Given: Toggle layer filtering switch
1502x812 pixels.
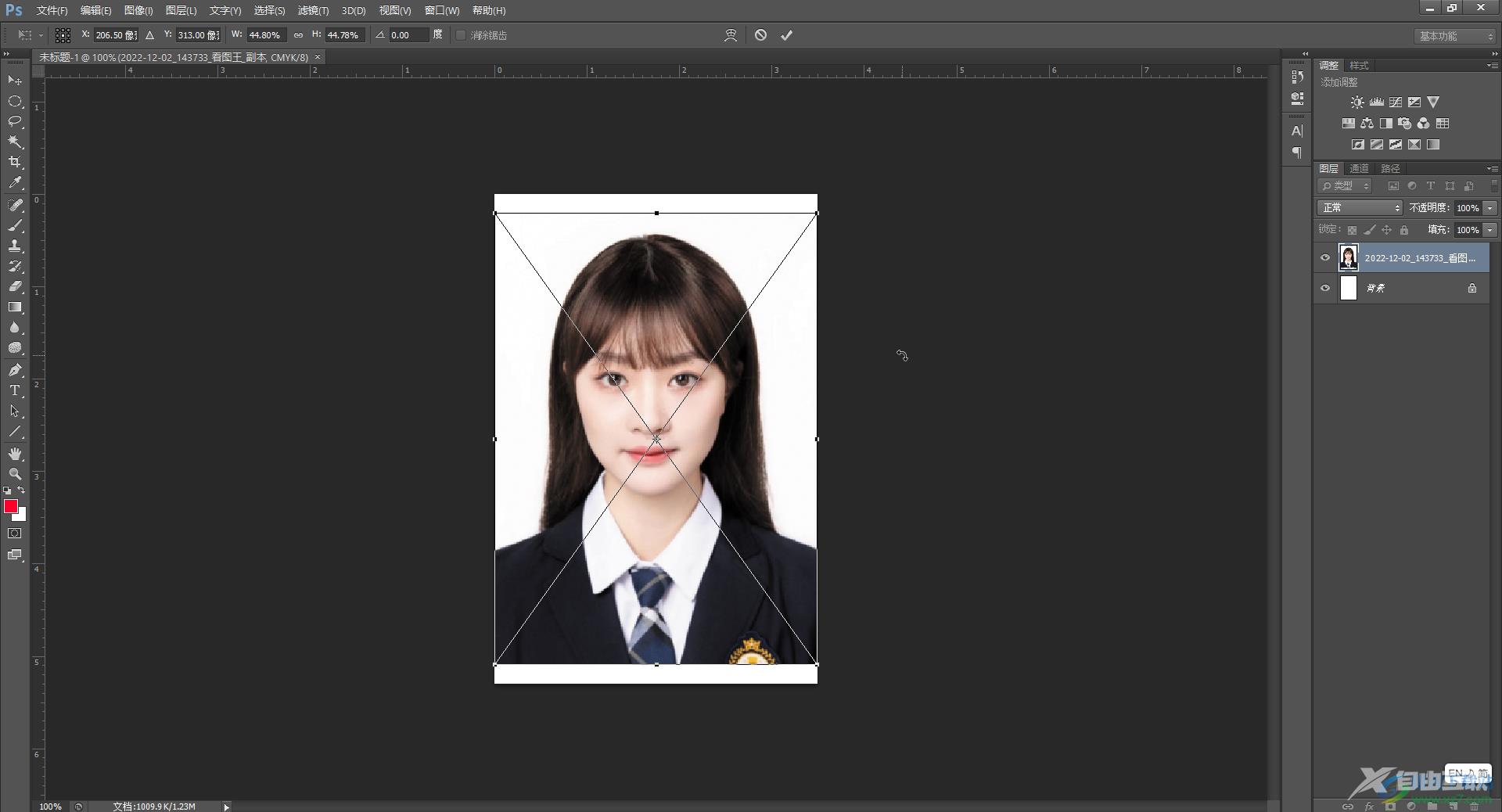Looking at the screenshot, I should click(1494, 185).
